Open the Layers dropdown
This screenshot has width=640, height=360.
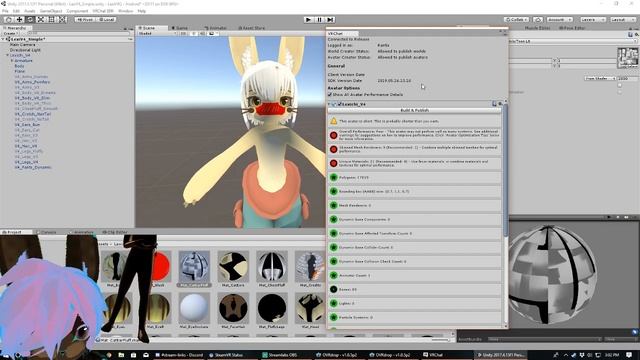[593, 20]
